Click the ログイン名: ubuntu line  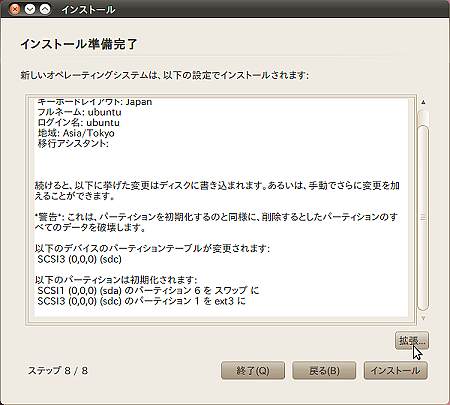[78, 123]
